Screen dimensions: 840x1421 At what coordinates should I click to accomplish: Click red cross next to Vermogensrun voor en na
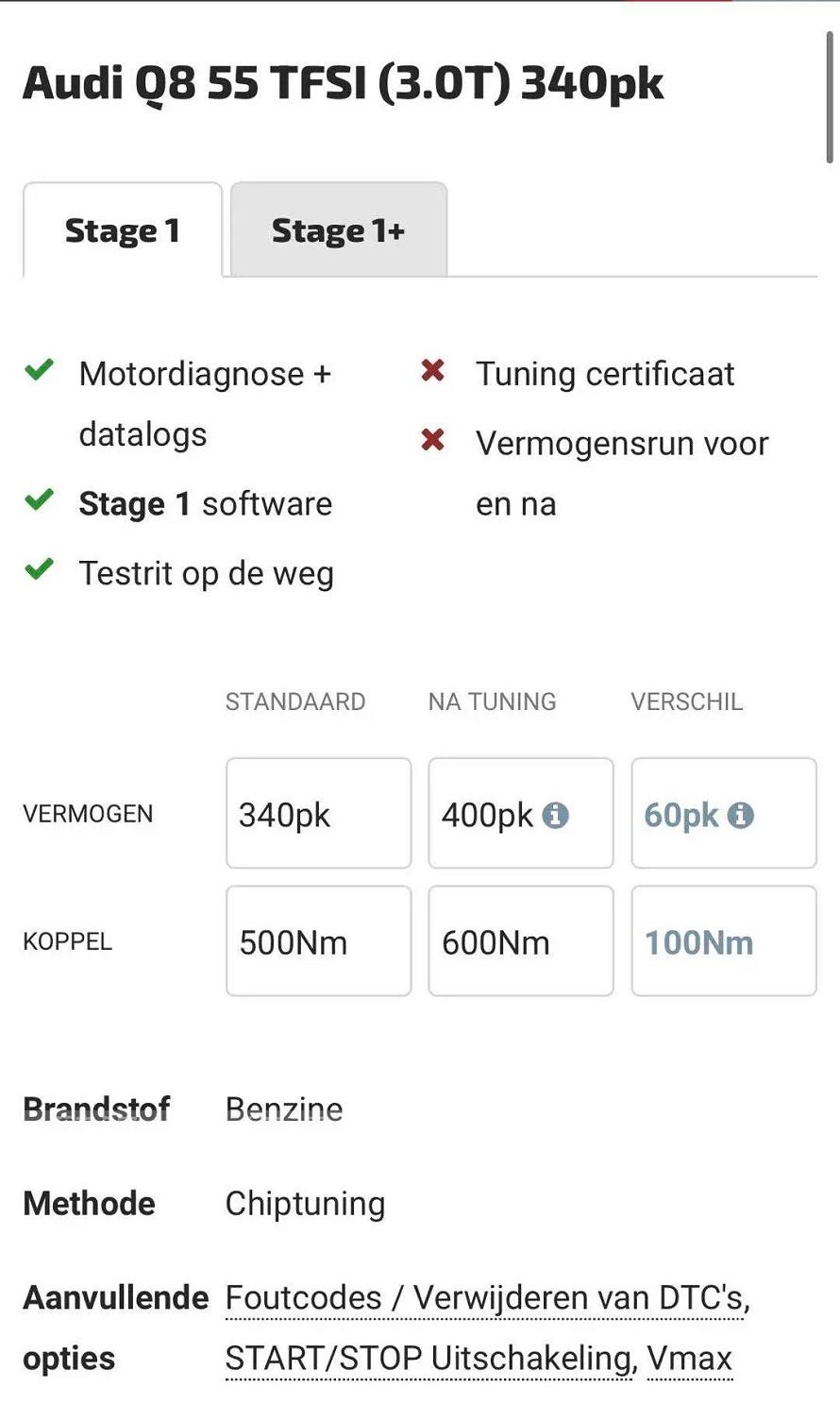(x=433, y=440)
